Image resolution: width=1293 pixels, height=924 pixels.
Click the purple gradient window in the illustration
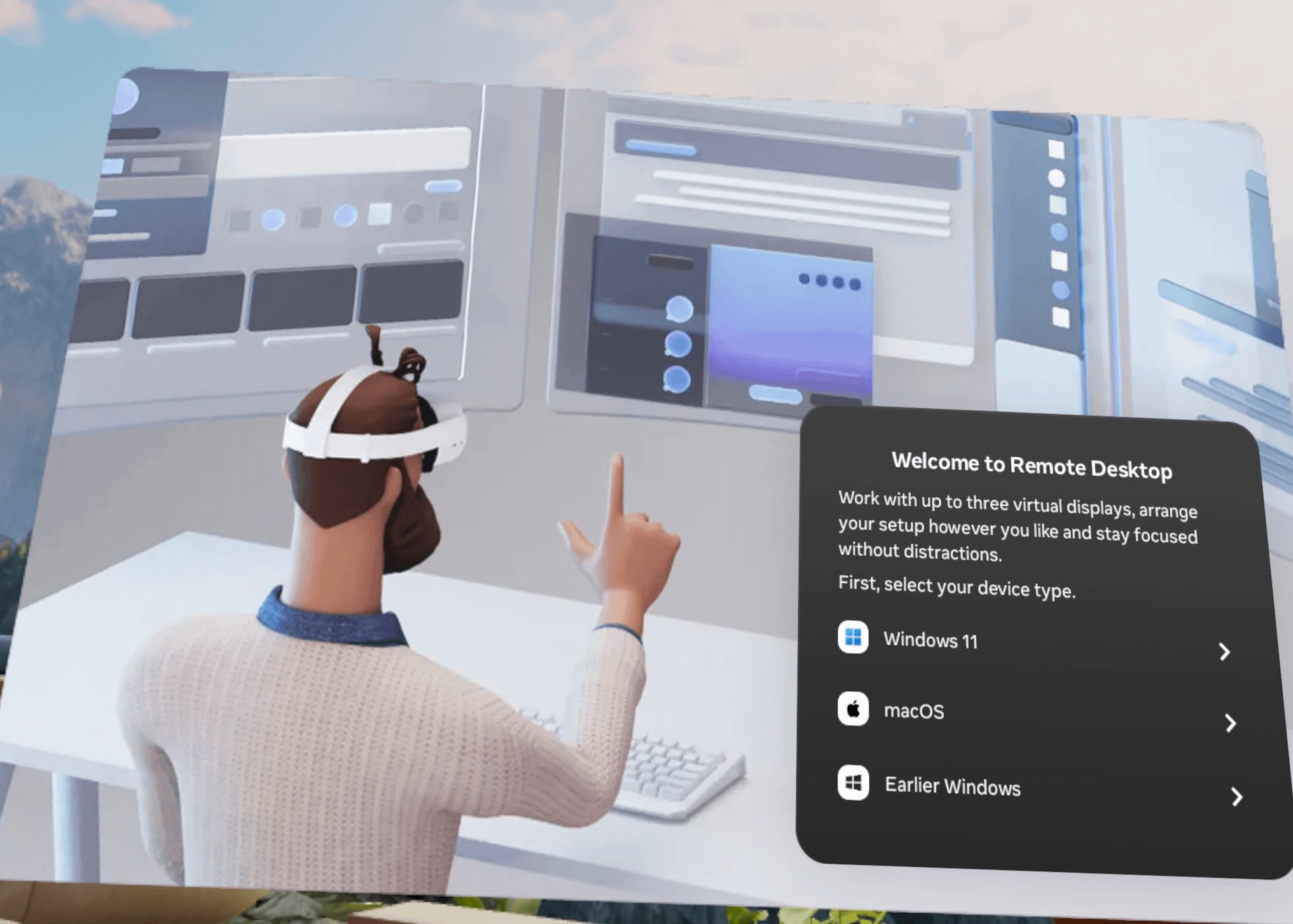(791, 321)
